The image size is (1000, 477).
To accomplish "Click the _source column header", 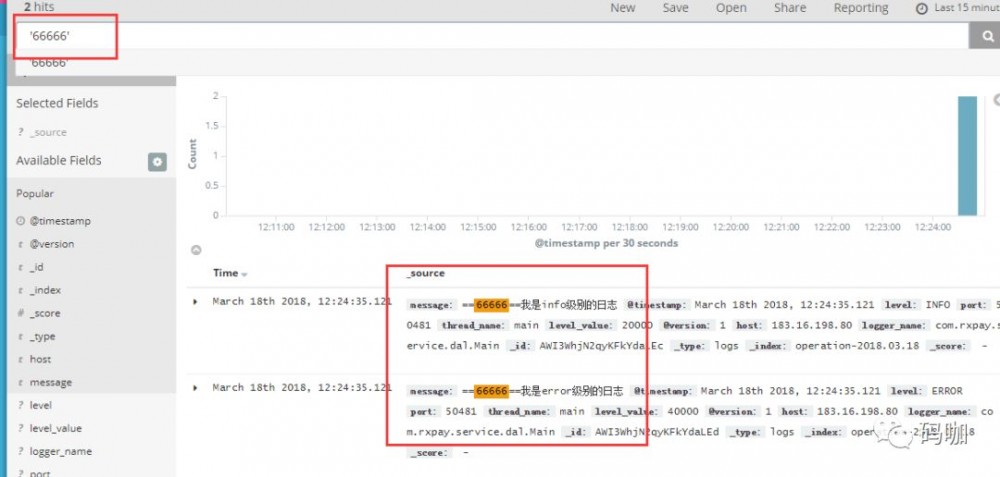I will [425, 273].
